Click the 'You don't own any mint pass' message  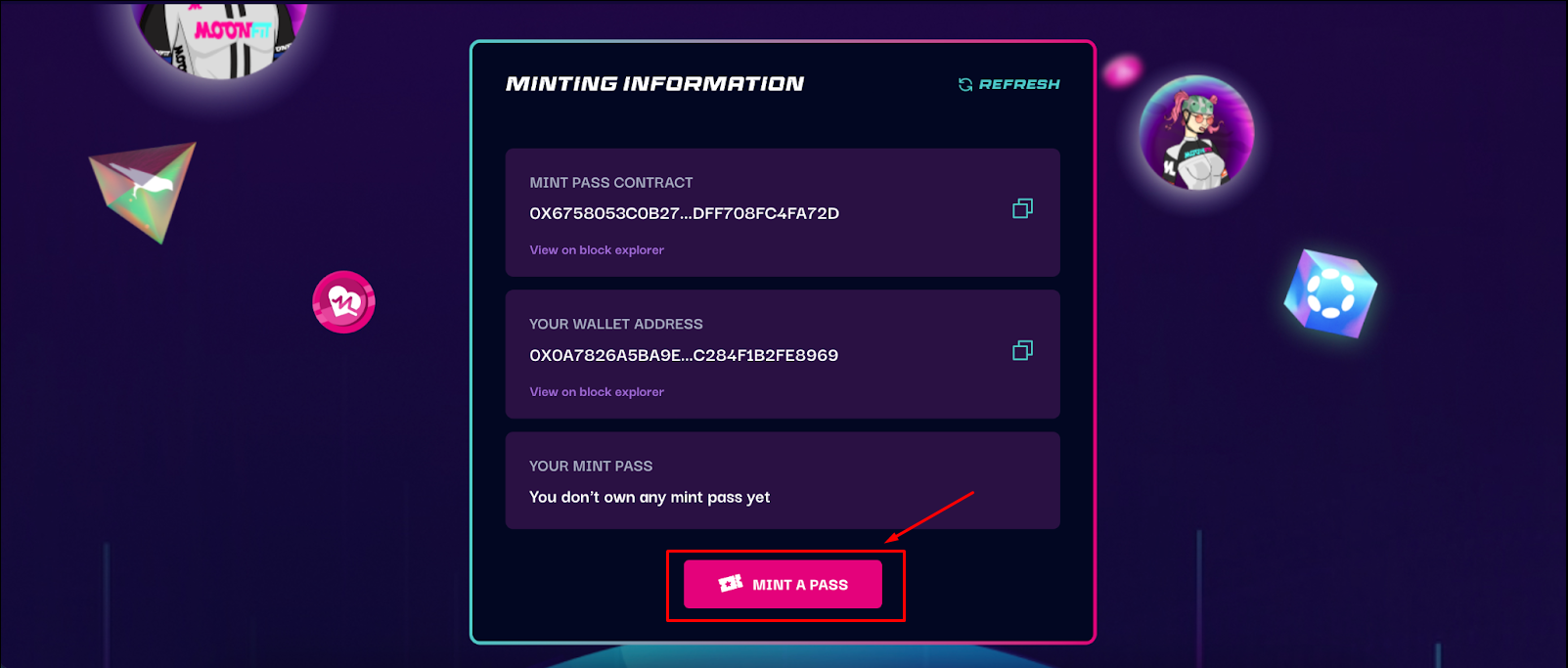(x=650, y=497)
